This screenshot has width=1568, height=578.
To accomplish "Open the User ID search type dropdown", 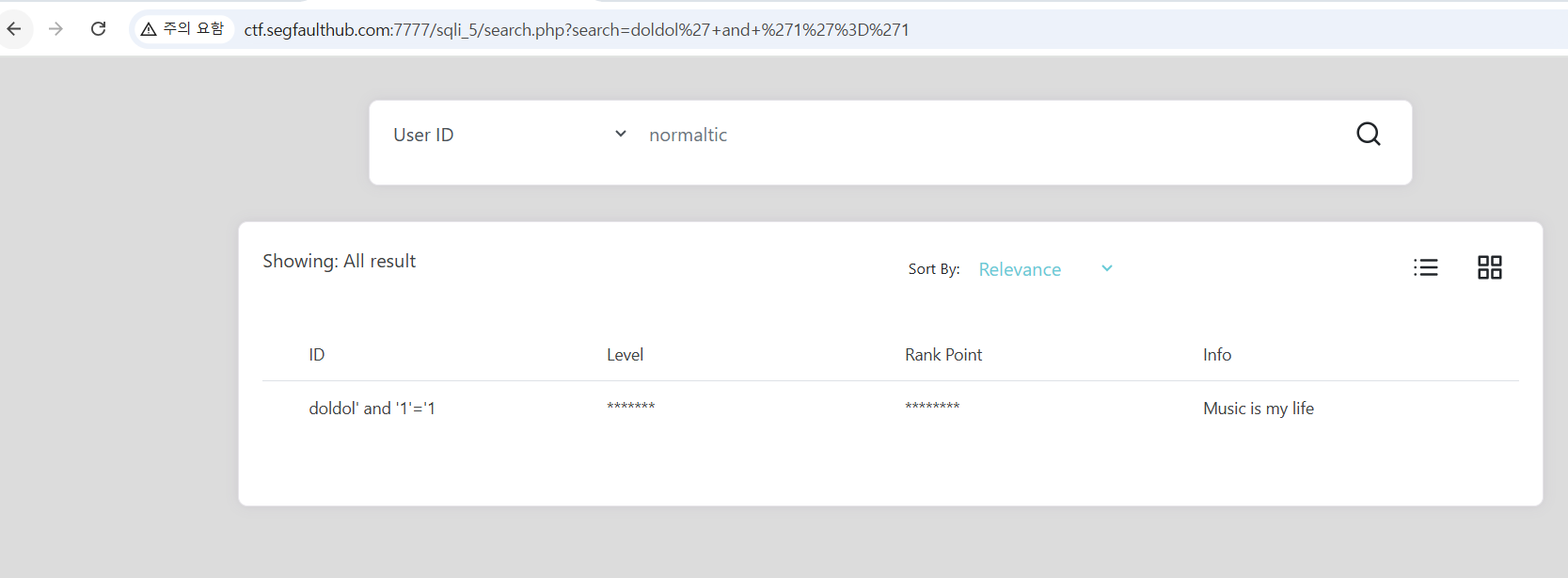I will click(x=508, y=135).
